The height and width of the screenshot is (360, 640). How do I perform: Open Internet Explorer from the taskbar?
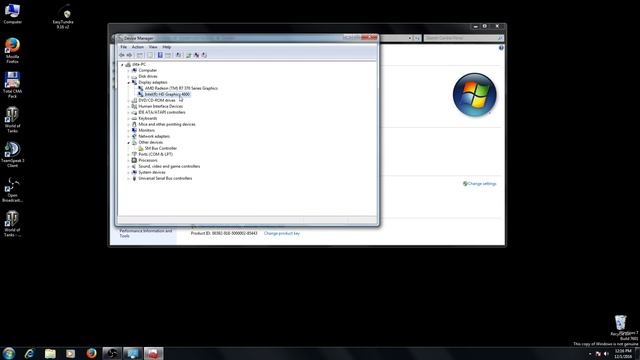click(29, 353)
